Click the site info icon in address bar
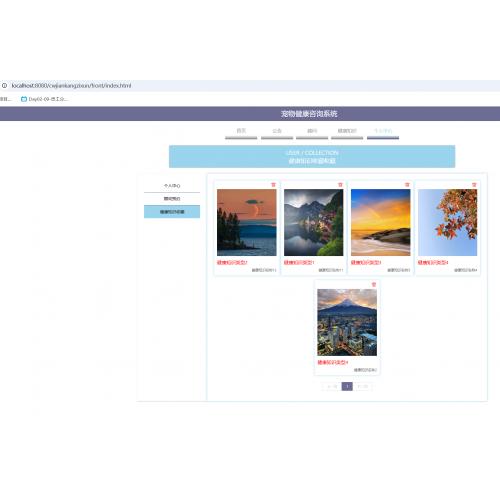Image resolution: width=500 pixels, height=500 pixels. [x=4, y=86]
